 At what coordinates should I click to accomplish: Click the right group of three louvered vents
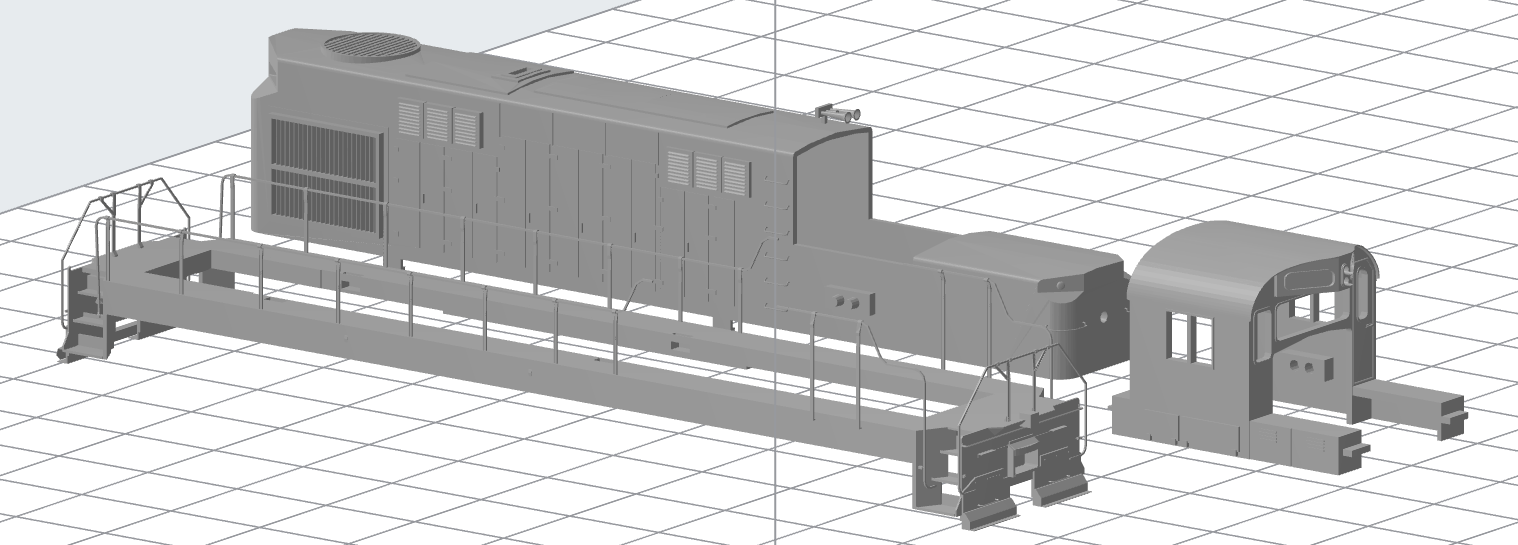708,173
